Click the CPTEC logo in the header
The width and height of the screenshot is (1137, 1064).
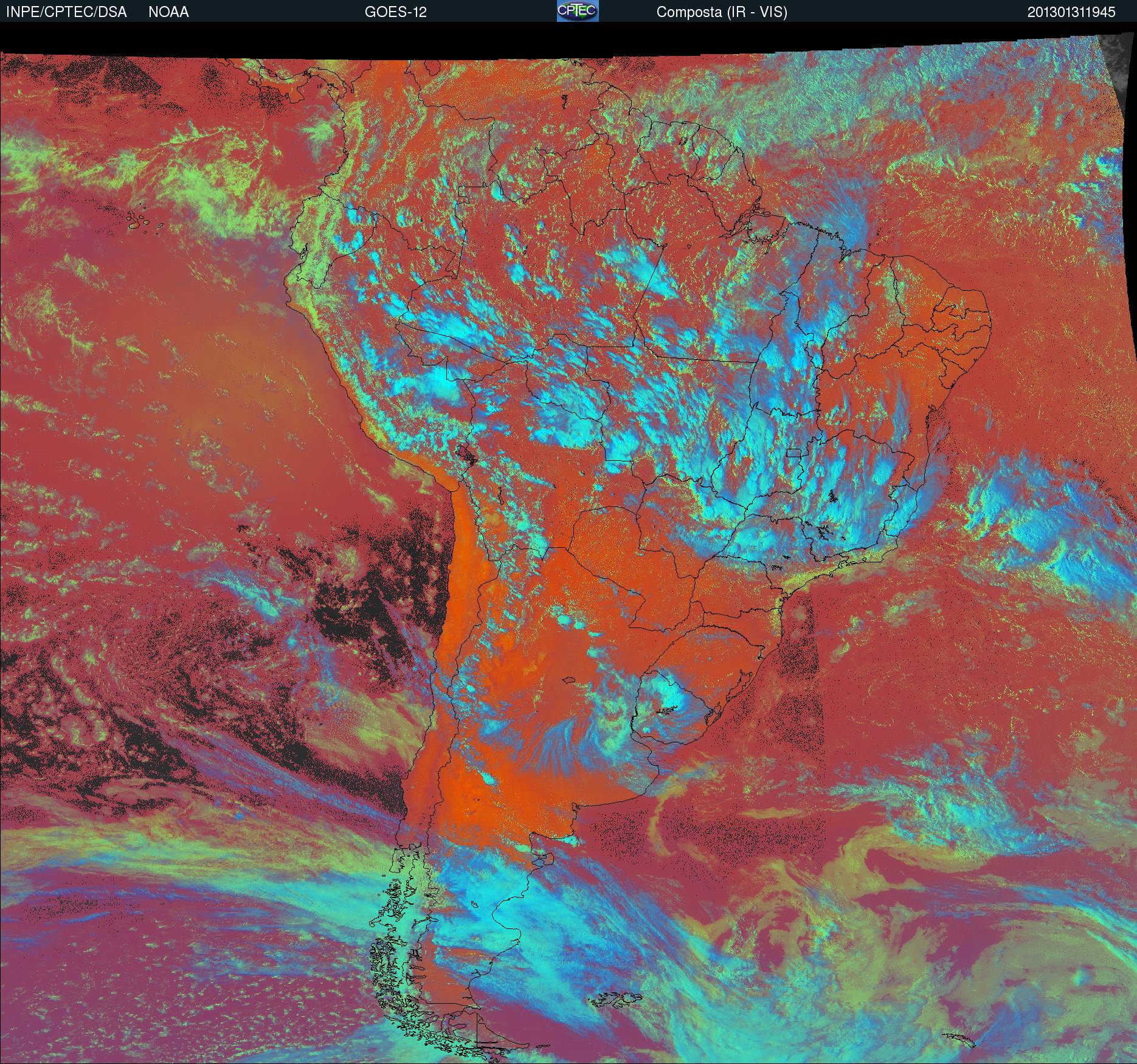point(577,11)
